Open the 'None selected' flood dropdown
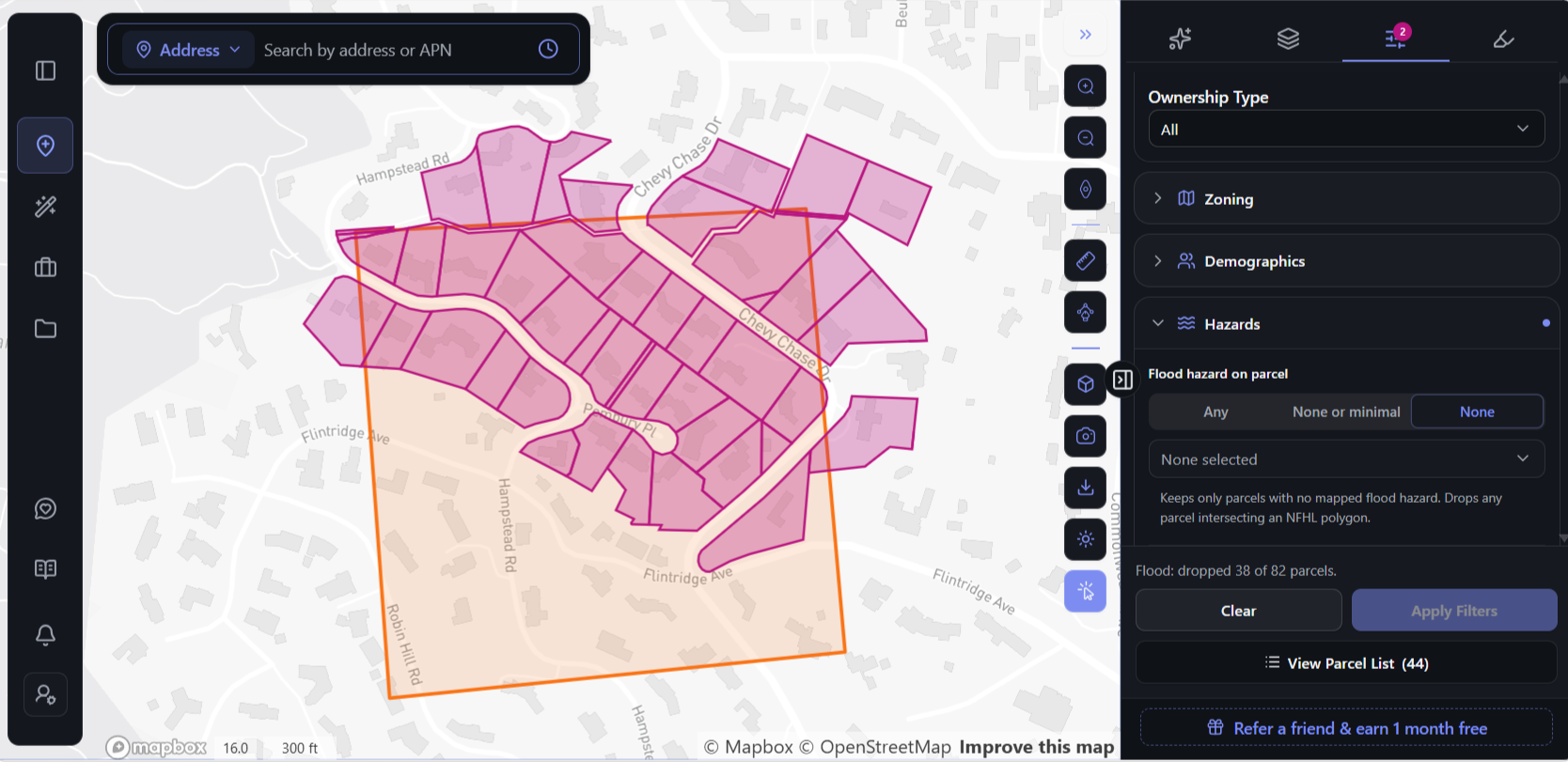The width and height of the screenshot is (1568, 762). click(x=1346, y=459)
